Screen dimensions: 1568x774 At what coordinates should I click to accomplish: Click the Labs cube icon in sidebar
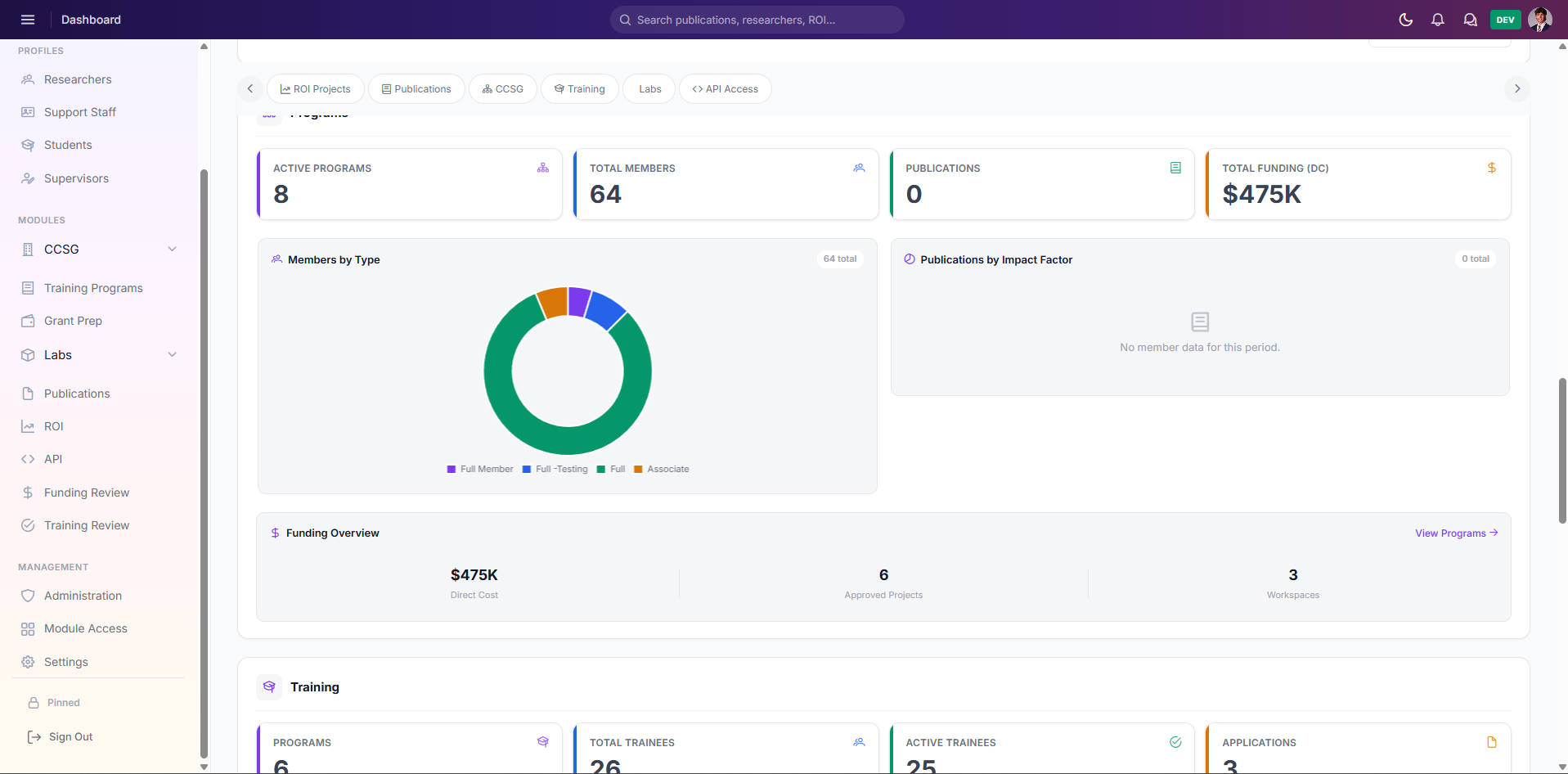click(28, 355)
